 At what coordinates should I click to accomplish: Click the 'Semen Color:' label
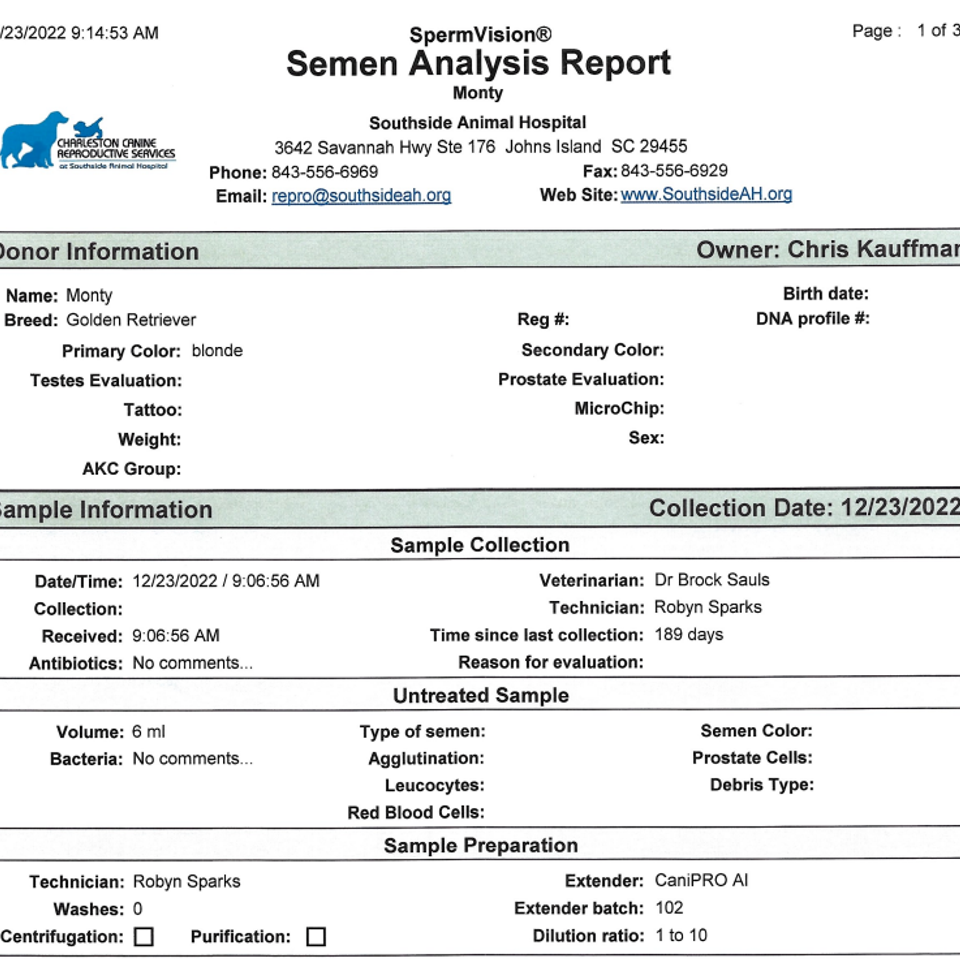tap(756, 730)
